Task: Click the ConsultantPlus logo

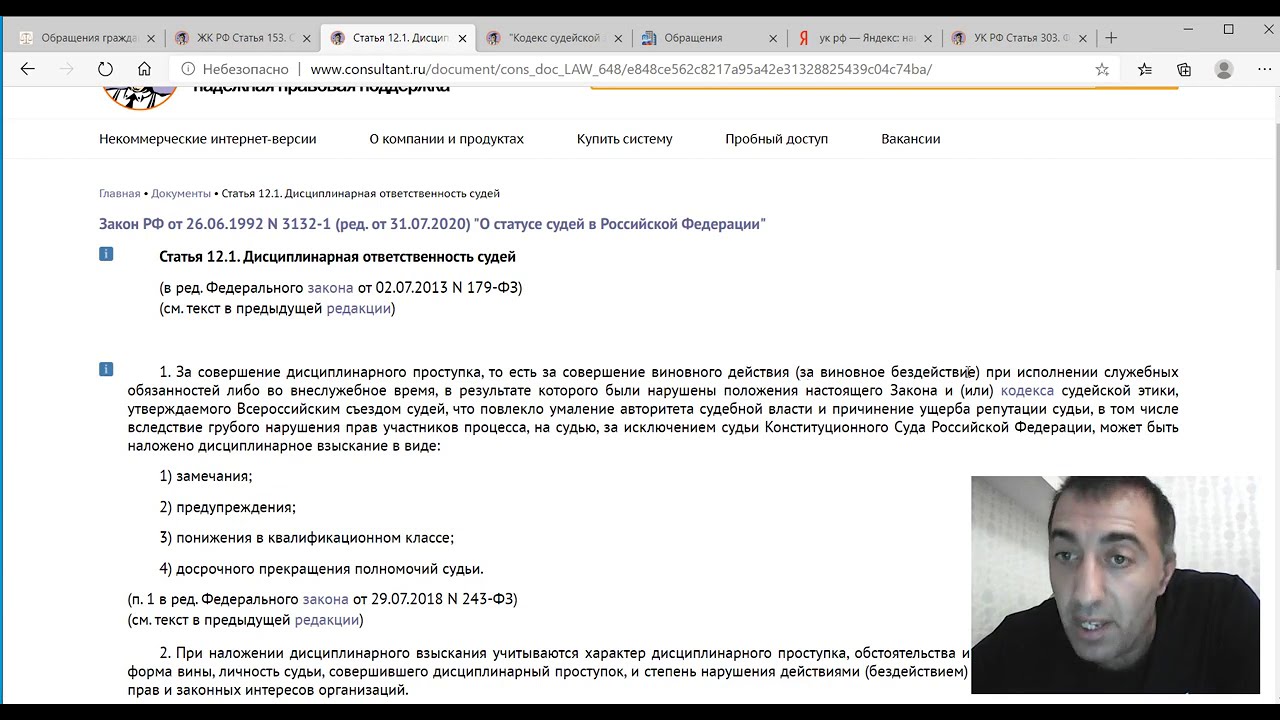Action: (140, 97)
